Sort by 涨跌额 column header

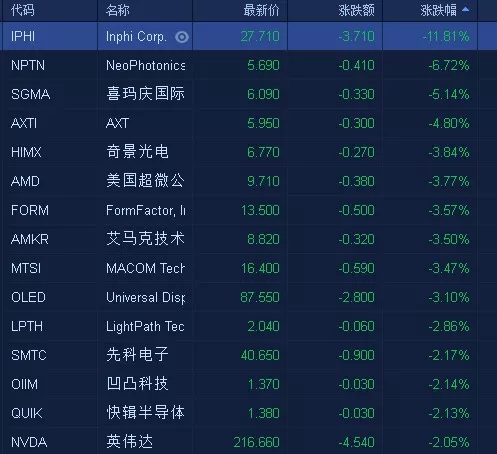click(356, 10)
